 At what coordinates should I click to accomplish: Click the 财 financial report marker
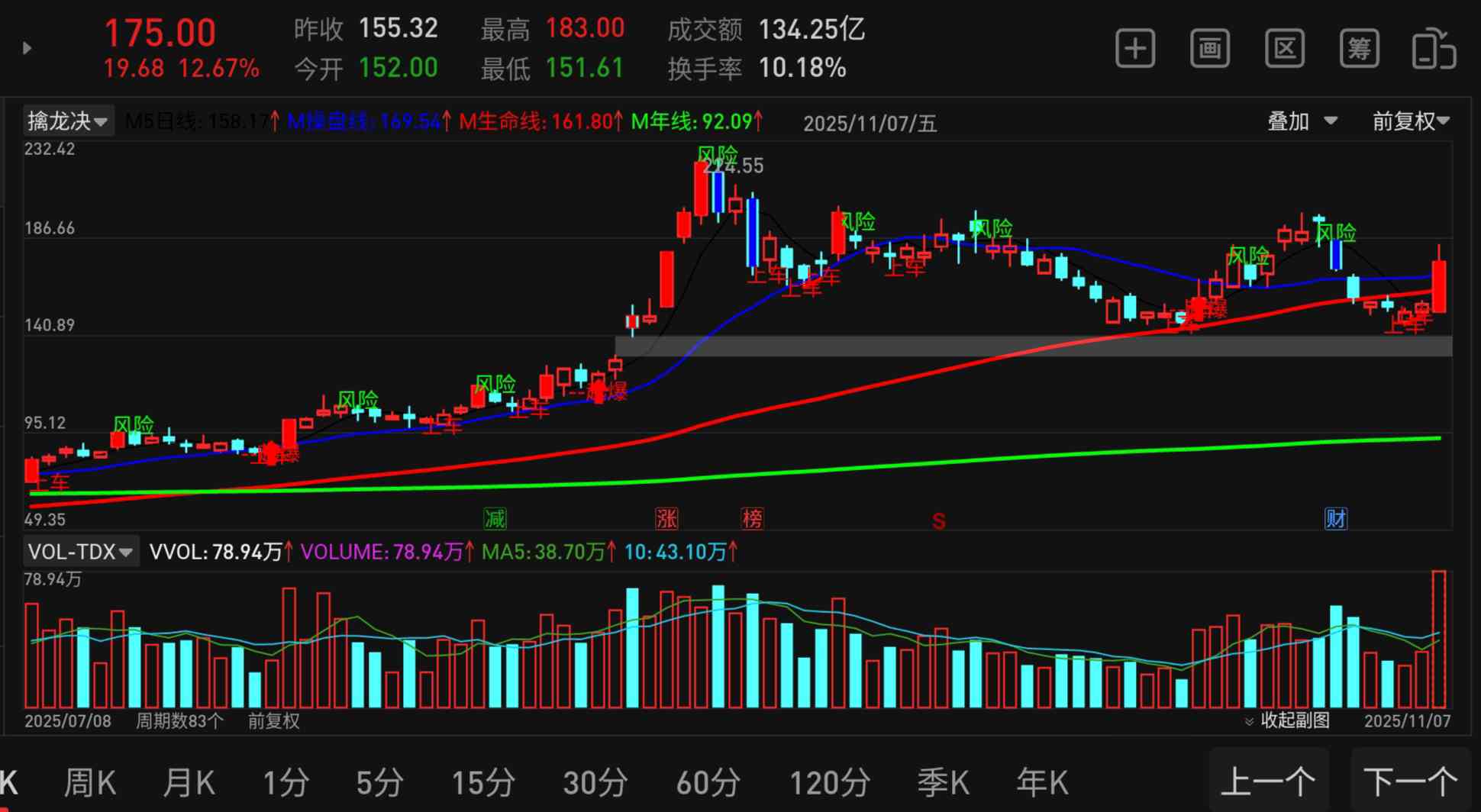[x=1335, y=519]
